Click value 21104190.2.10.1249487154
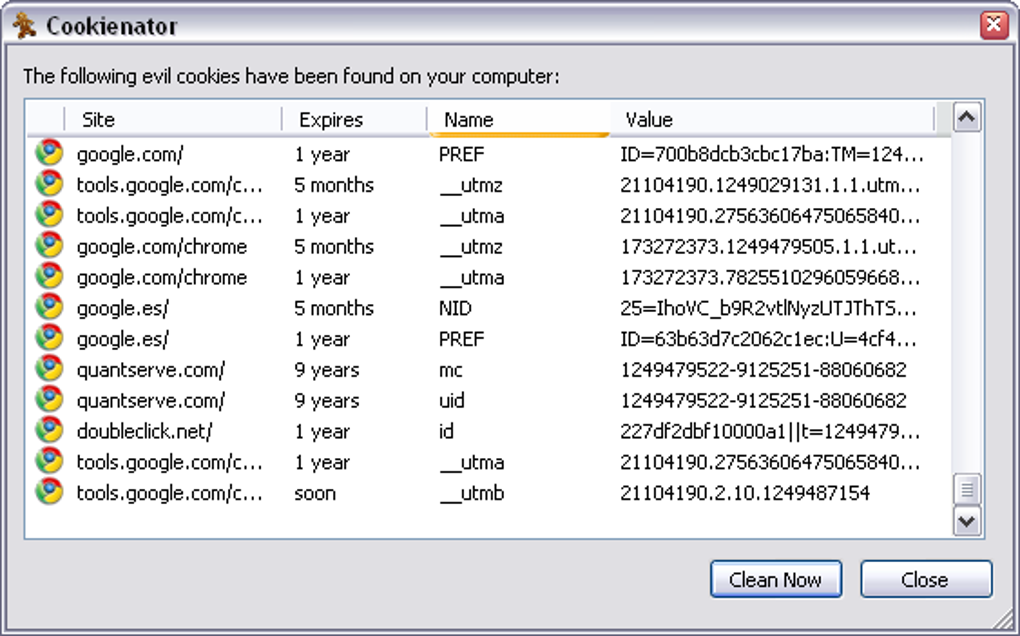1020x636 pixels. coord(745,494)
